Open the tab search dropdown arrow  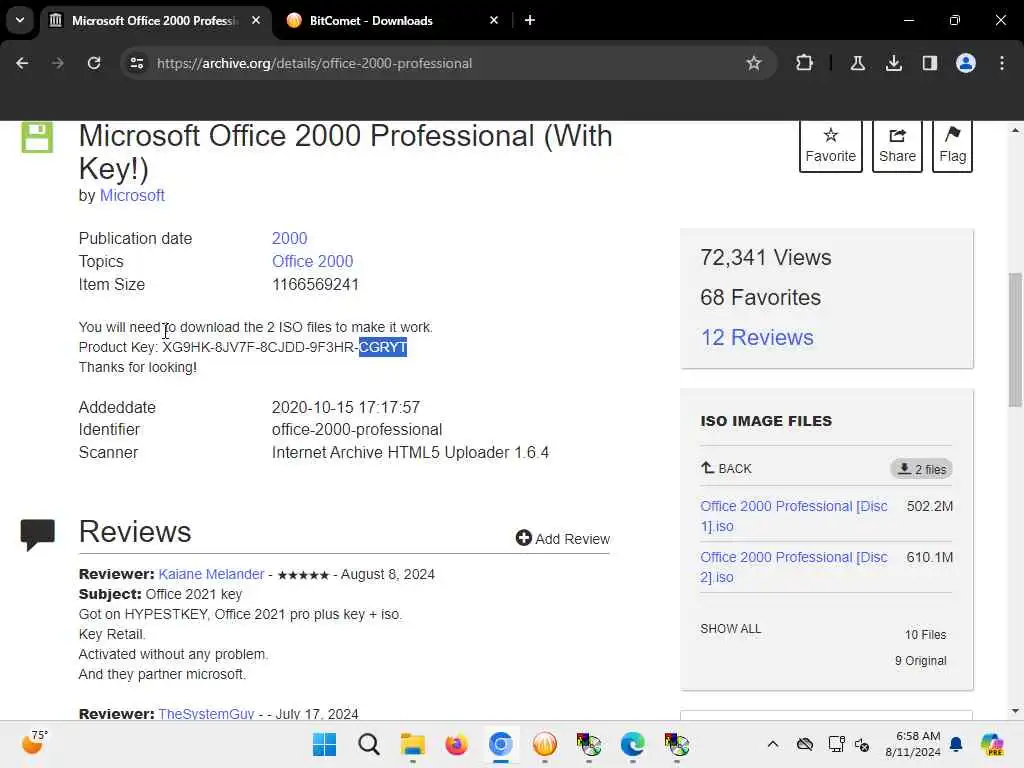click(x=20, y=20)
